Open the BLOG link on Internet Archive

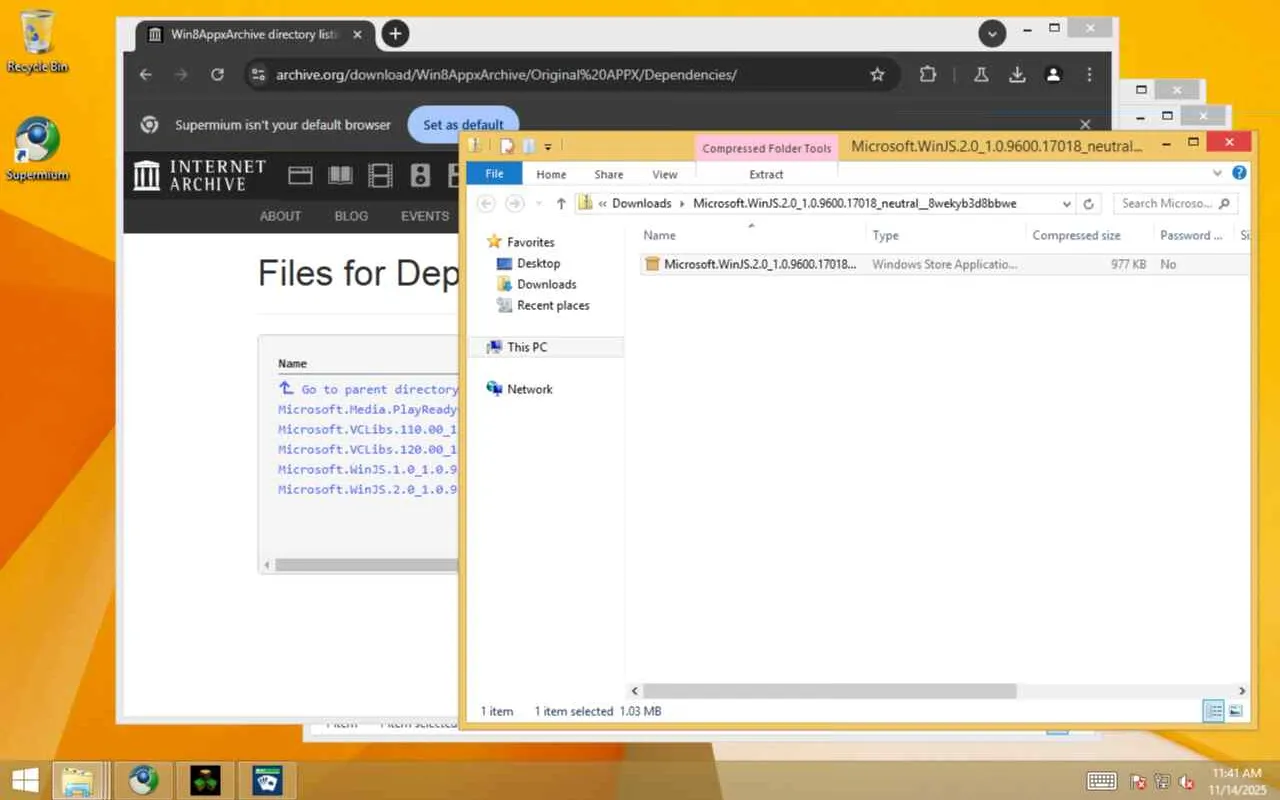click(351, 216)
